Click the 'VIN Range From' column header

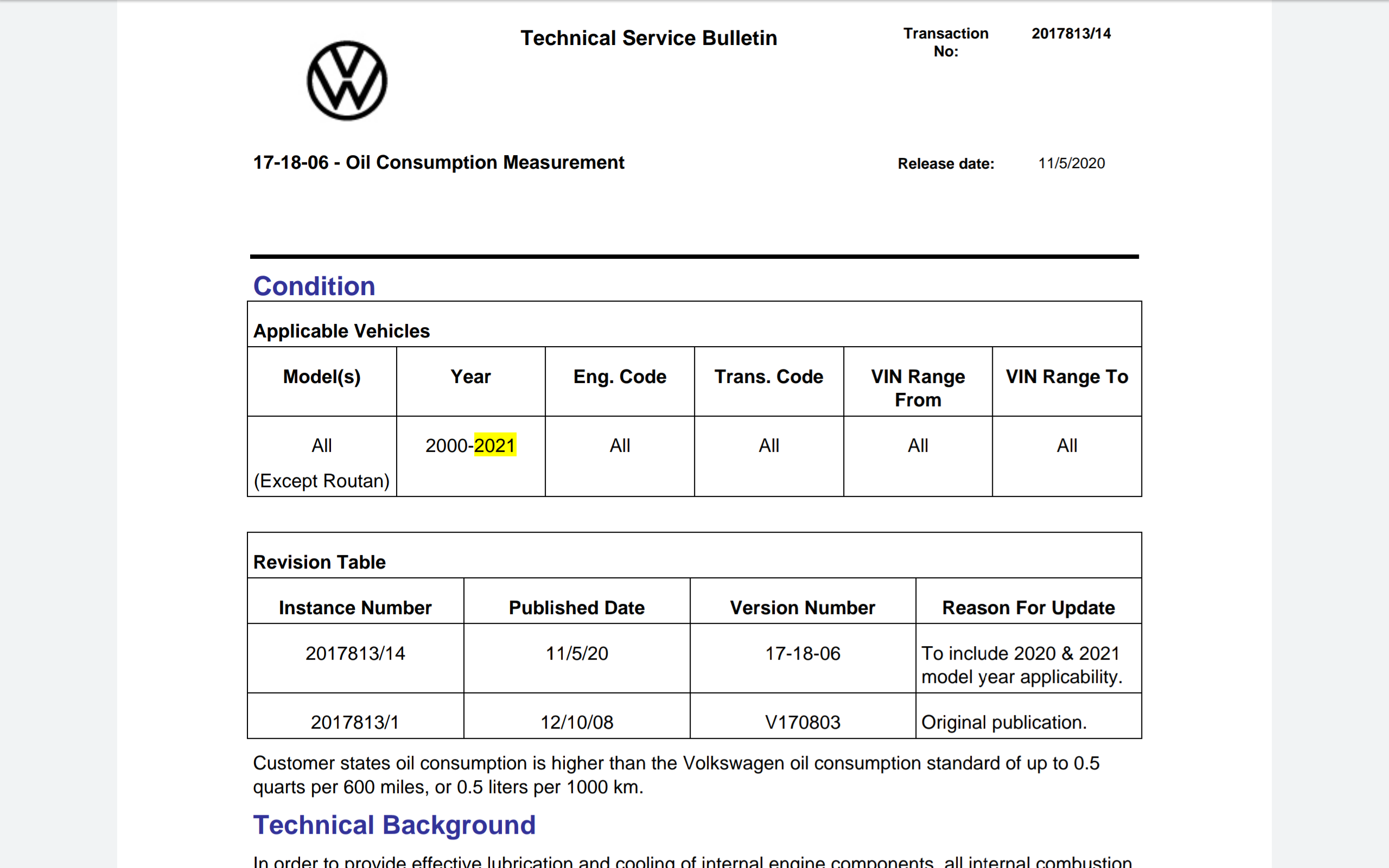[918, 388]
